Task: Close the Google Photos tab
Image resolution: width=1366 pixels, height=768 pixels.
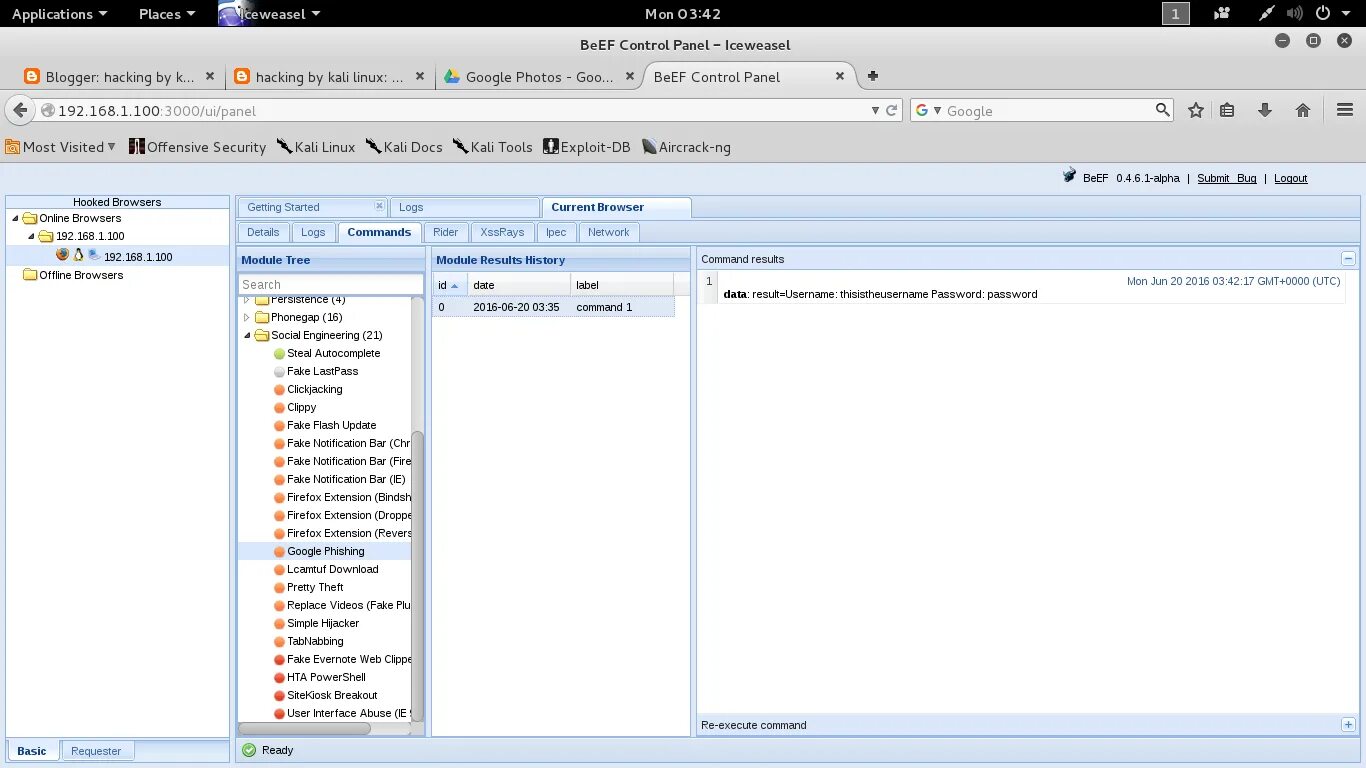Action: (x=629, y=76)
